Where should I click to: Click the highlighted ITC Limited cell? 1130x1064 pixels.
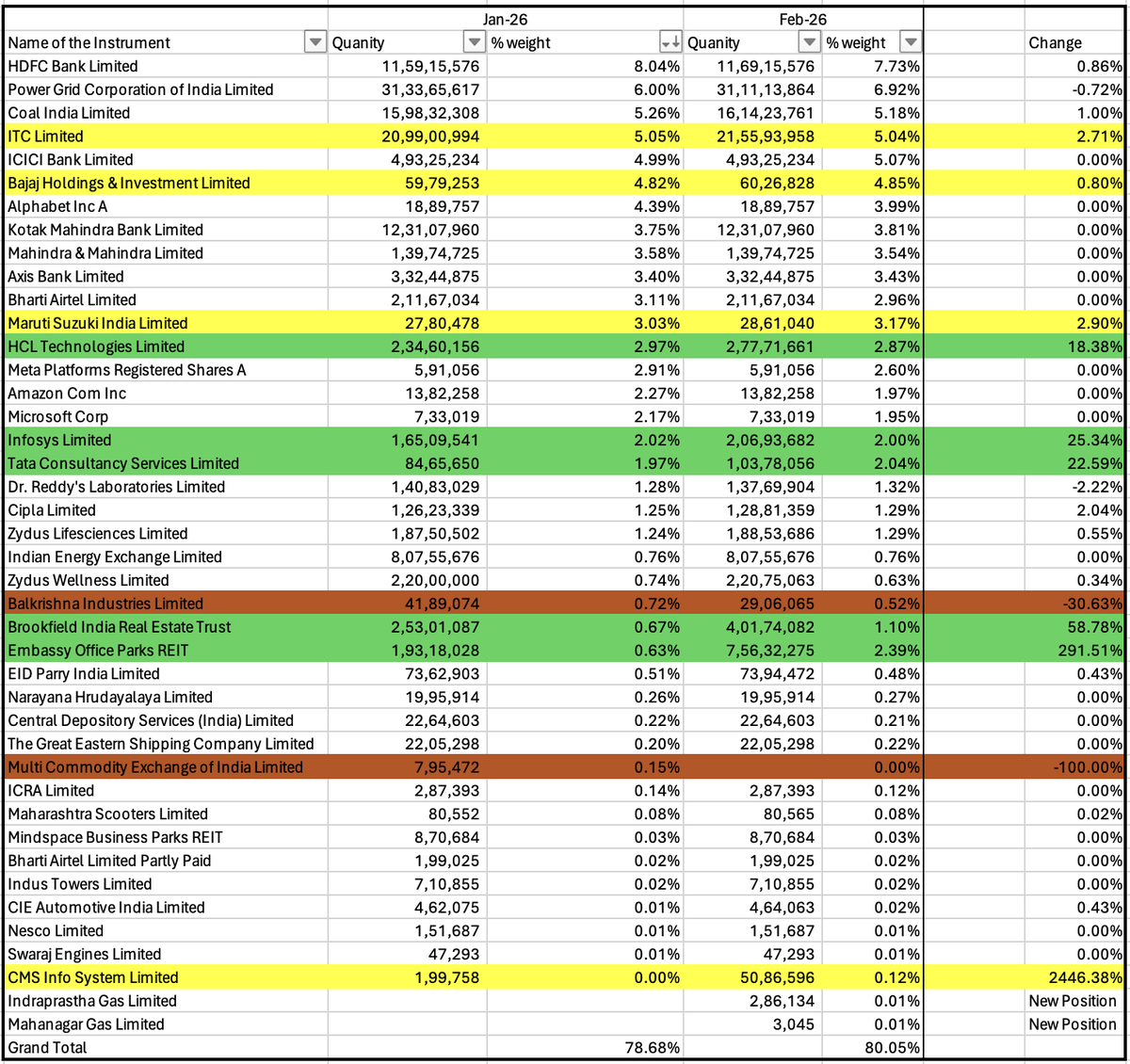166,137
